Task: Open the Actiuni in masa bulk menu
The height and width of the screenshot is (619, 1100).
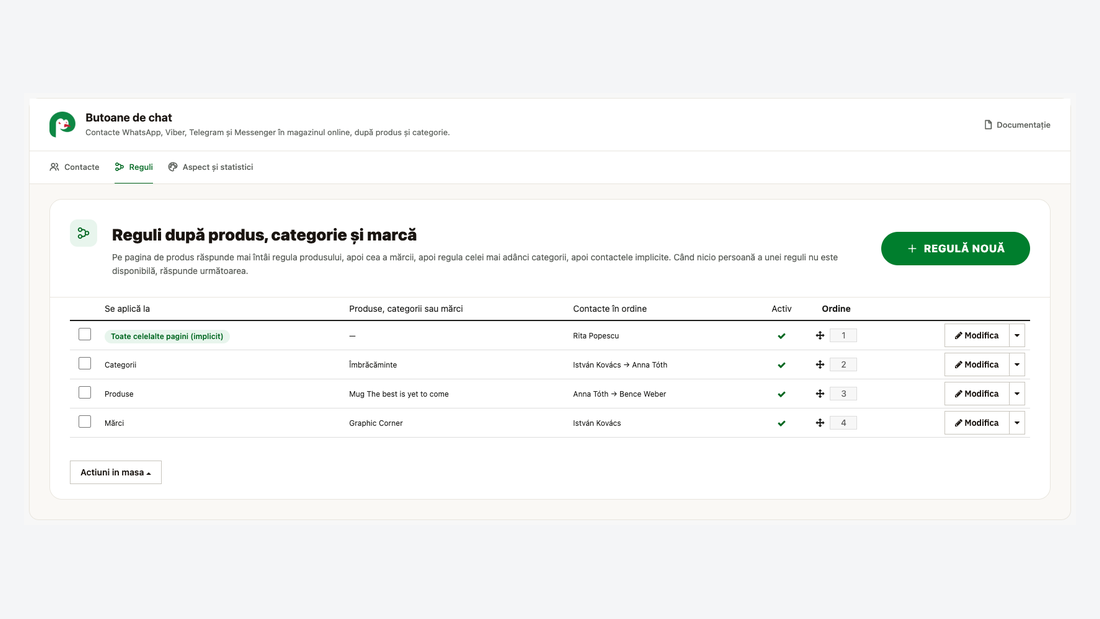Action: pyautogui.click(x=116, y=472)
